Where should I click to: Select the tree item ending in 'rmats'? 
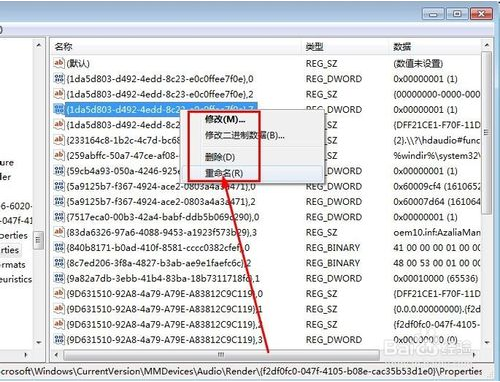pyautogui.click(x=13, y=265)
